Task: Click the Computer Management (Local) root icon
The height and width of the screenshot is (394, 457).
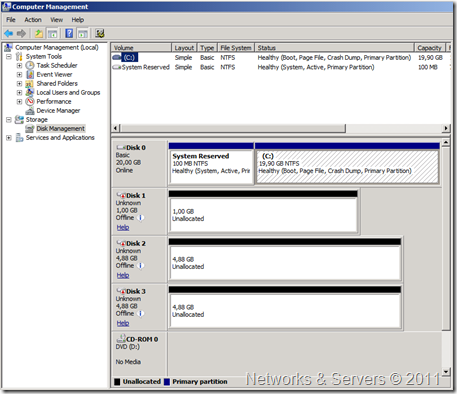Action: click(9, 47)
